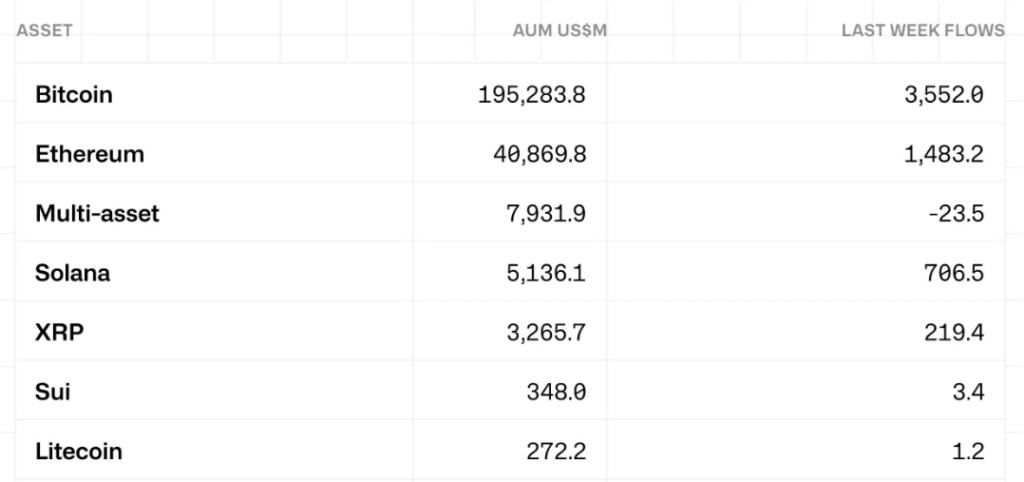This screenshot has width=1024, height=482.
Task: Select the XRP asset name
Action: [x=59, y=332]
